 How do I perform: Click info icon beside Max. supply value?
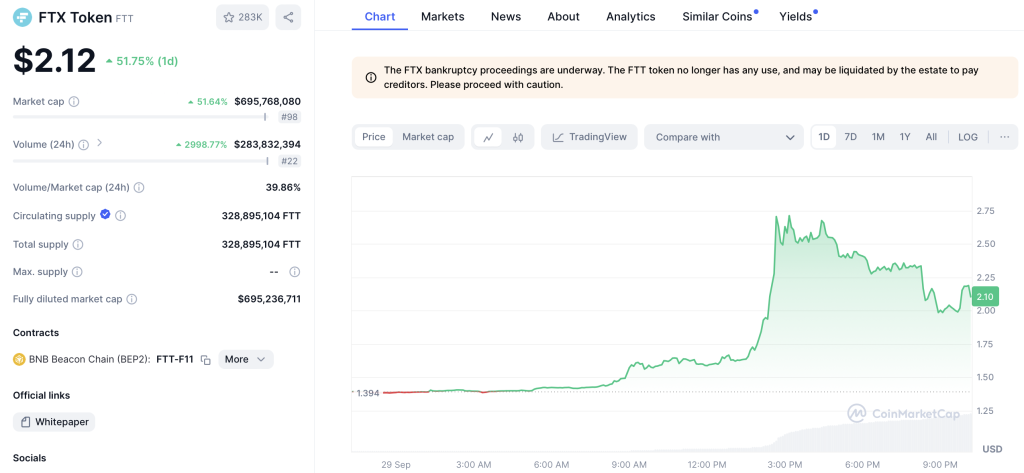pos(295,272)
